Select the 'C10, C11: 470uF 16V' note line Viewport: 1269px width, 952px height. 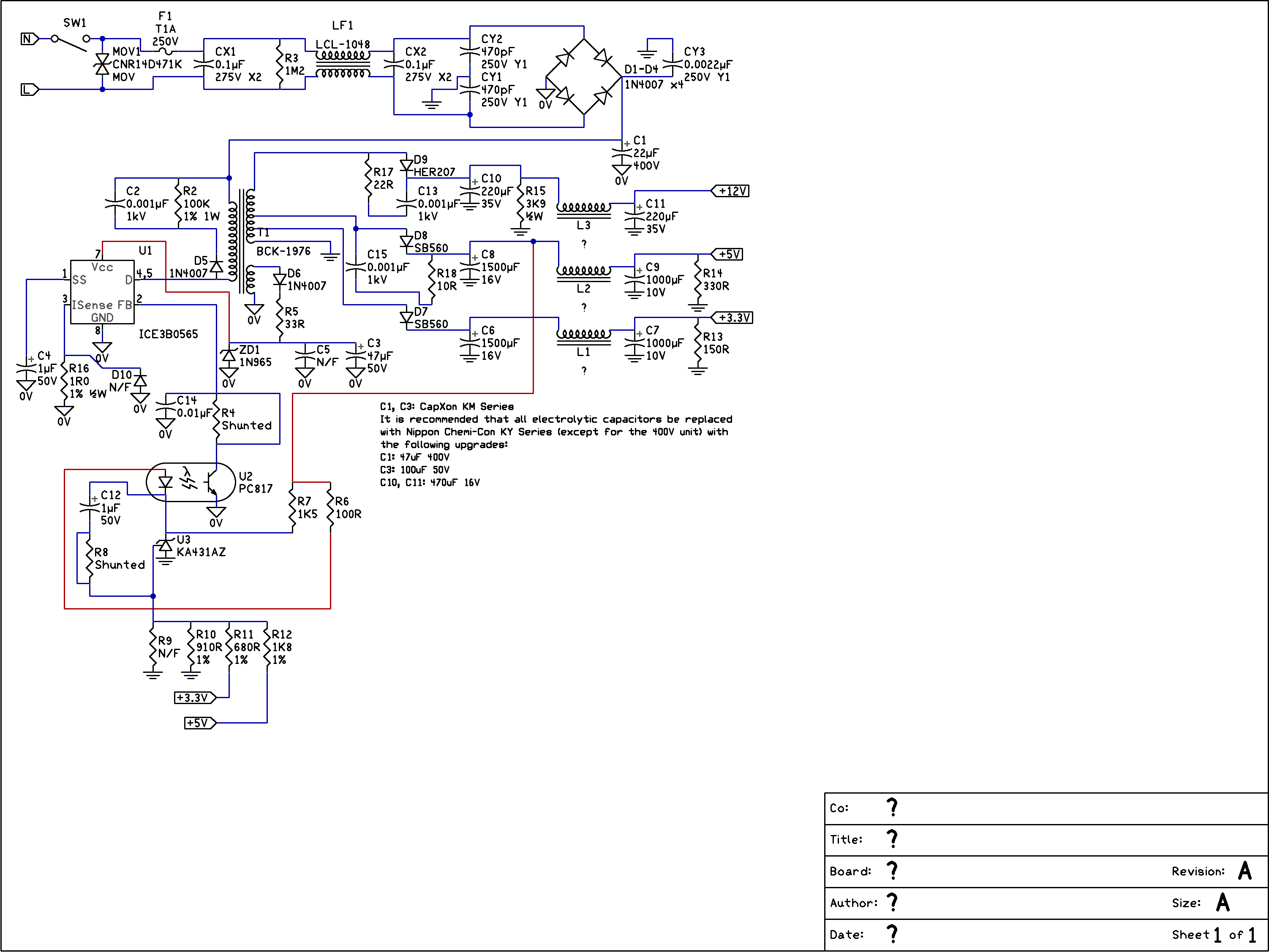[x=430, y=482]
